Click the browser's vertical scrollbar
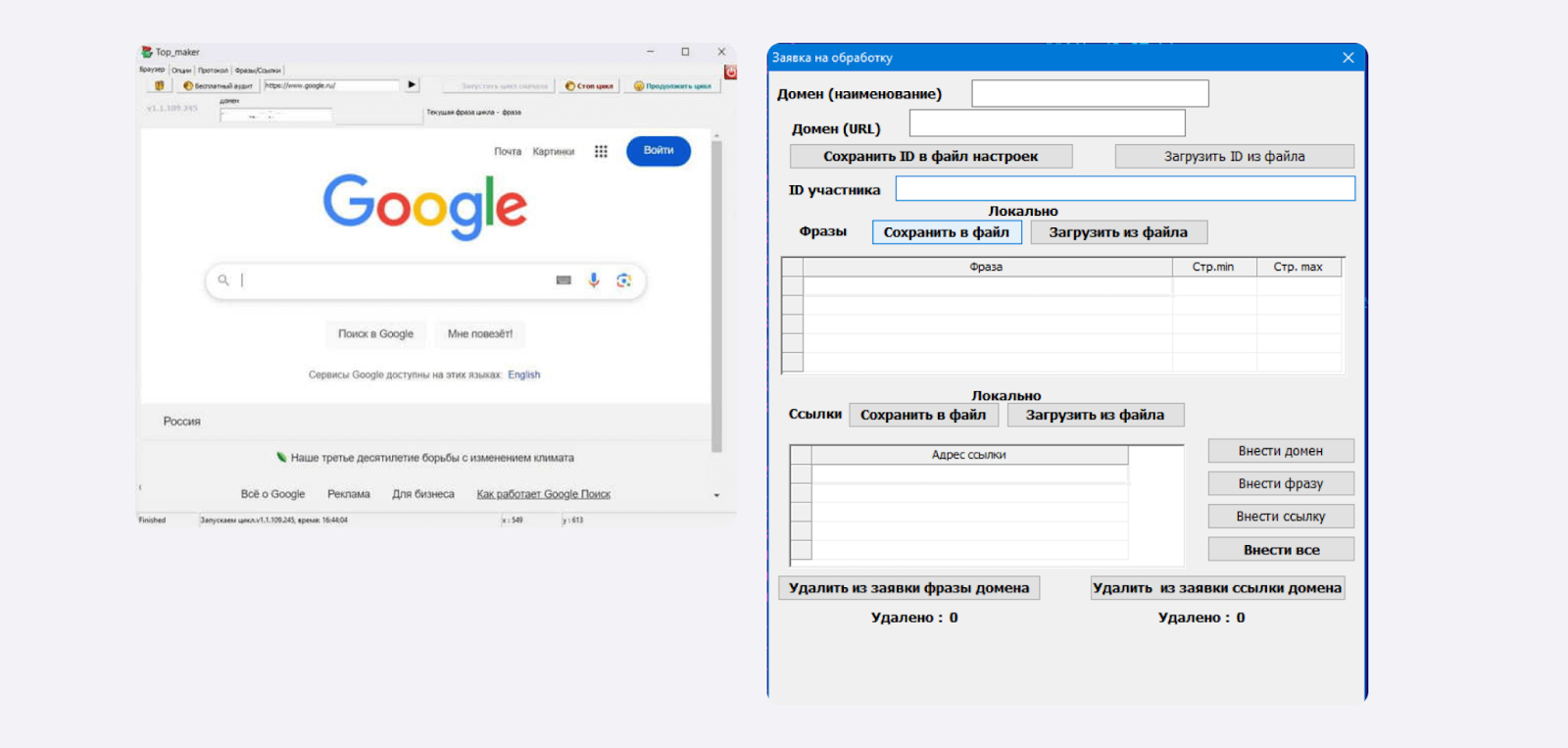The height and width of the screenshot is (748, 1568). point(716,294)
